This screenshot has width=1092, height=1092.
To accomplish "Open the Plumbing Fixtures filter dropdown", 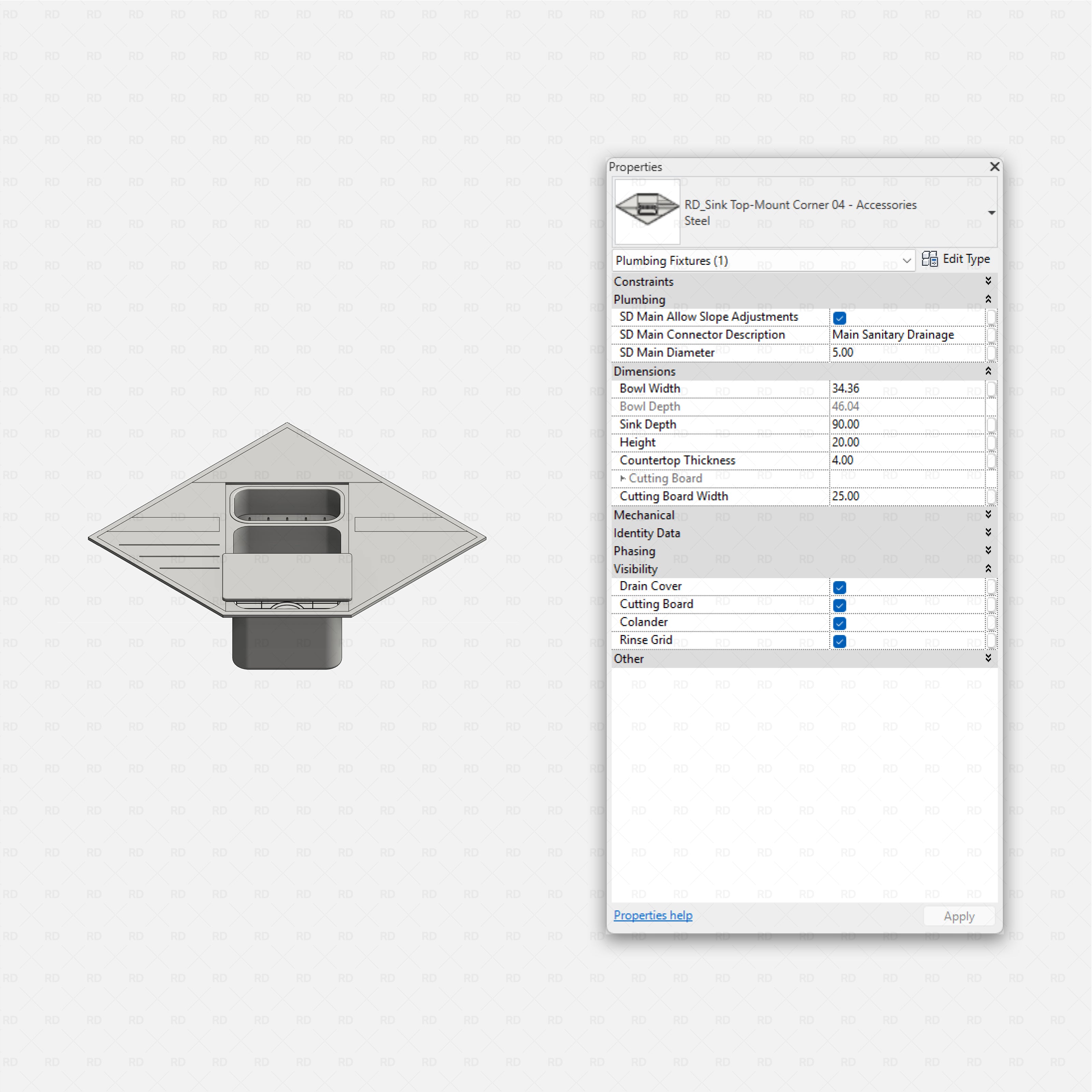I will [907, 261].
